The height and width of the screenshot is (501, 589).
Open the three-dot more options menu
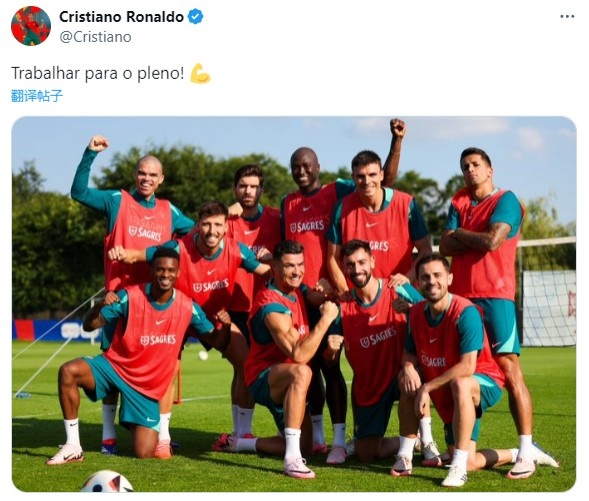click(567, 17)
